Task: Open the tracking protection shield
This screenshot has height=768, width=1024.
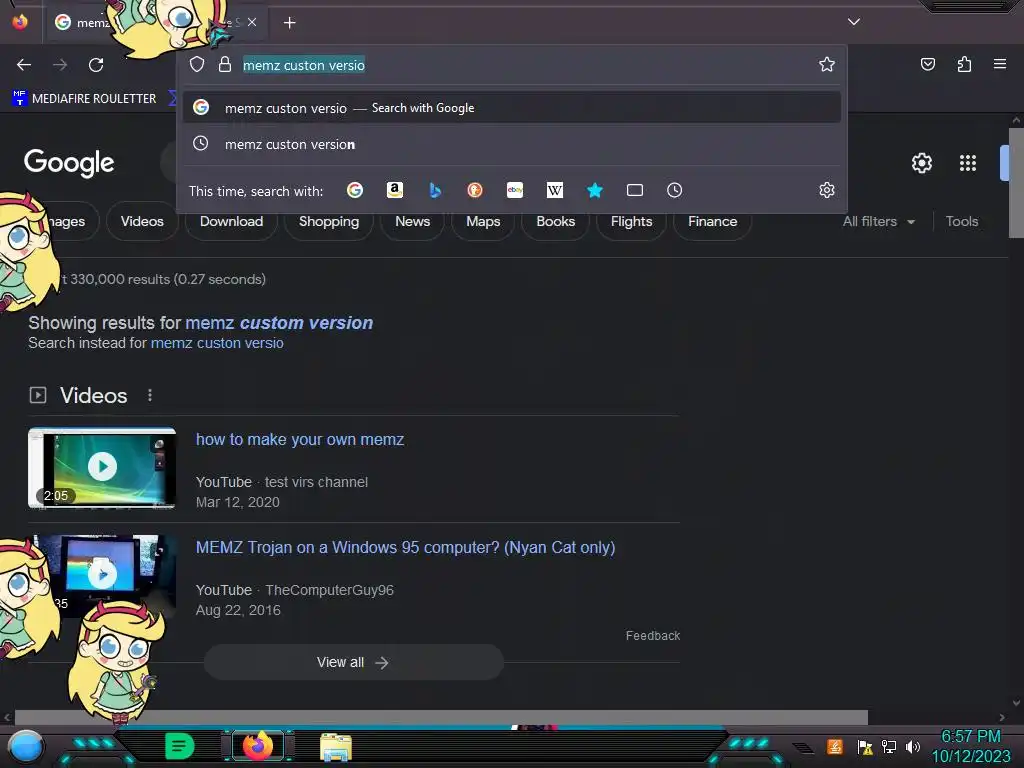Action: (x=197, y=64)
